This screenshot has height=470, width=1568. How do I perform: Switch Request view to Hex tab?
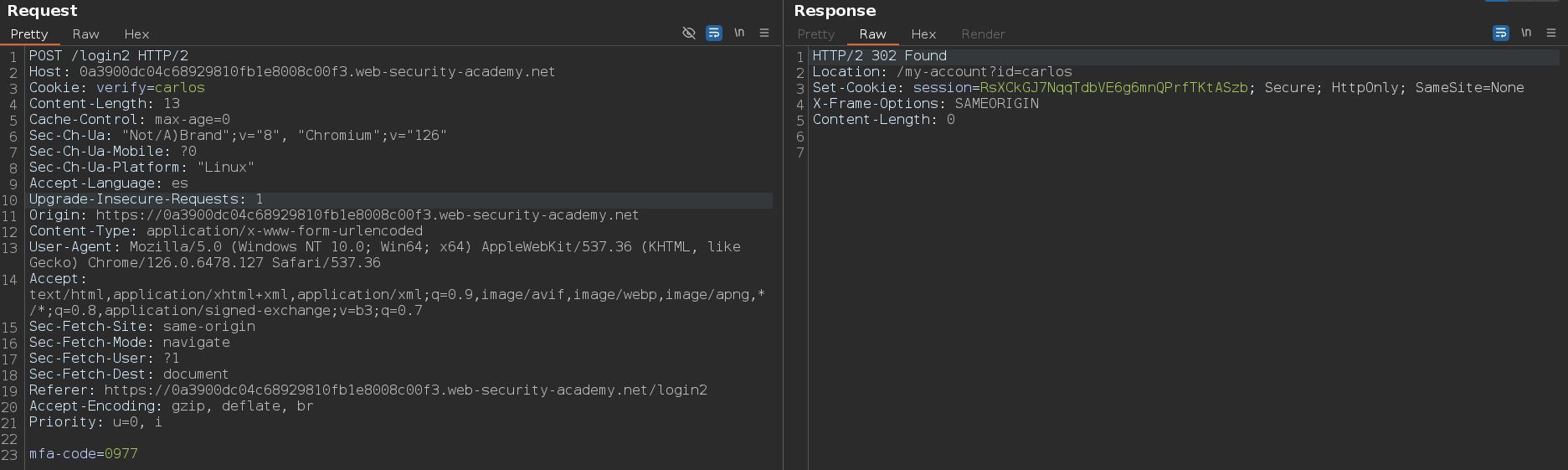[136, 34]
